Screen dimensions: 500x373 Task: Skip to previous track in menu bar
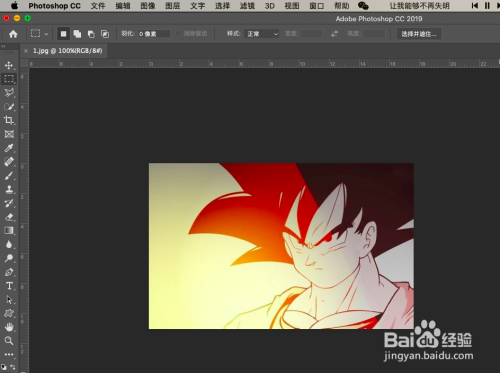[x=475, y=6]
